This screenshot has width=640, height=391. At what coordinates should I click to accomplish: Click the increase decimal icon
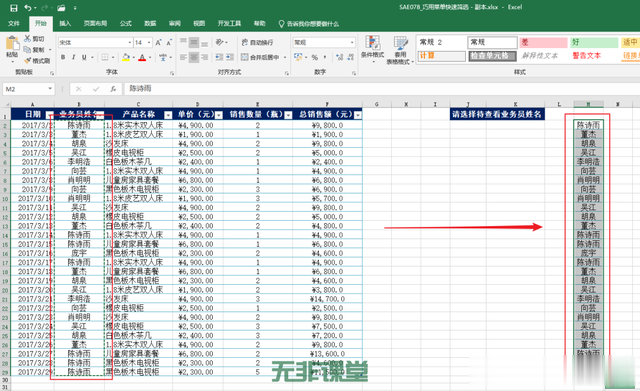click(x=340, y=57)
